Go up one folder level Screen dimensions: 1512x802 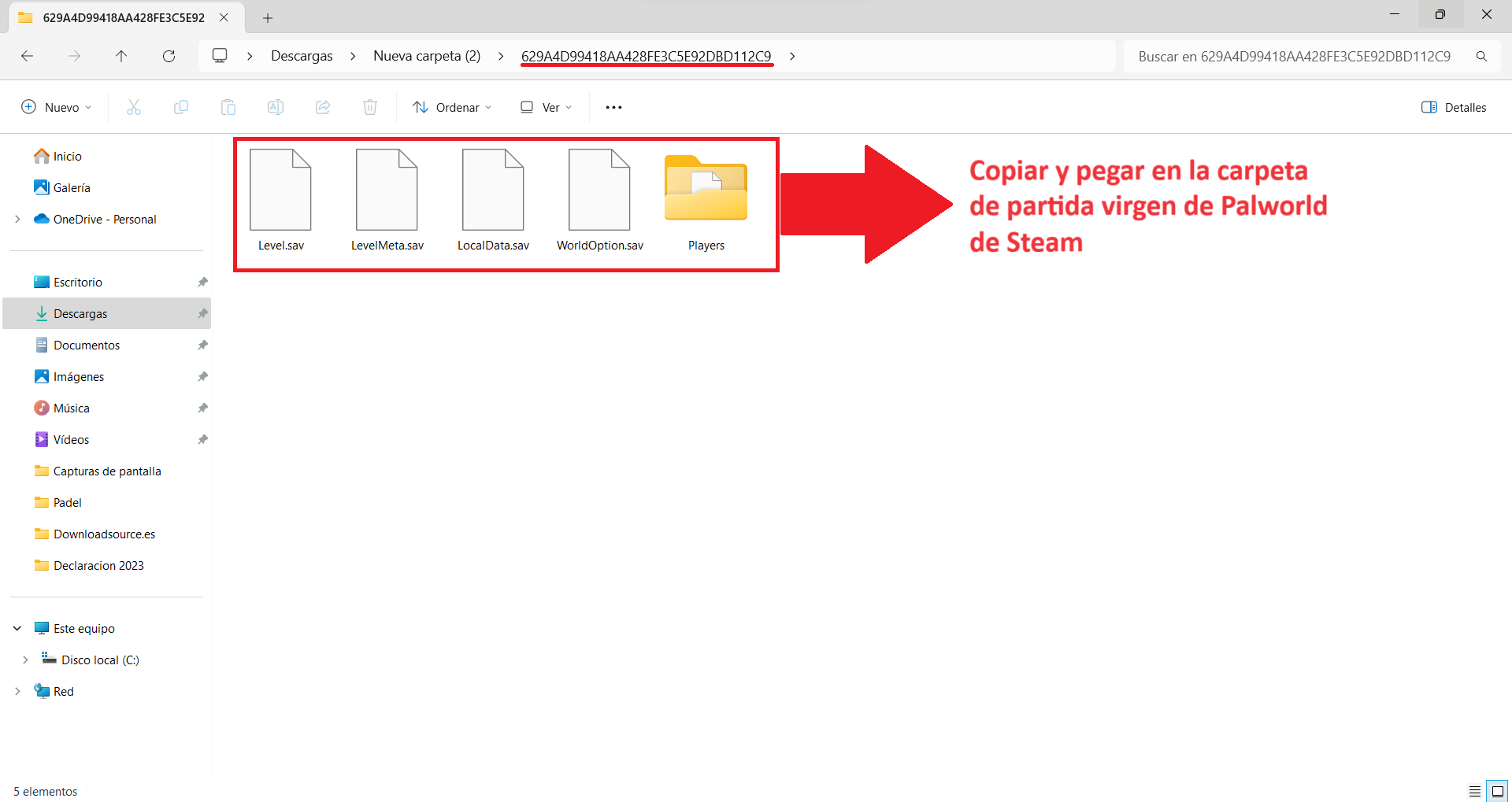(121, 56)
